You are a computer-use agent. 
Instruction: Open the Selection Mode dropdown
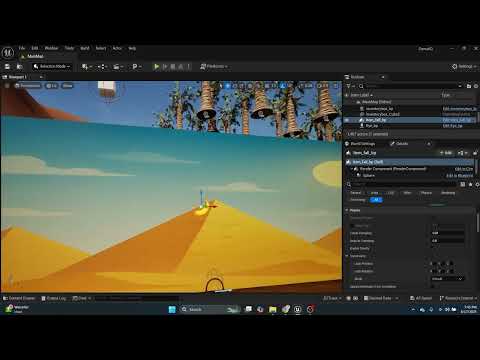click(x=52, y=67)
